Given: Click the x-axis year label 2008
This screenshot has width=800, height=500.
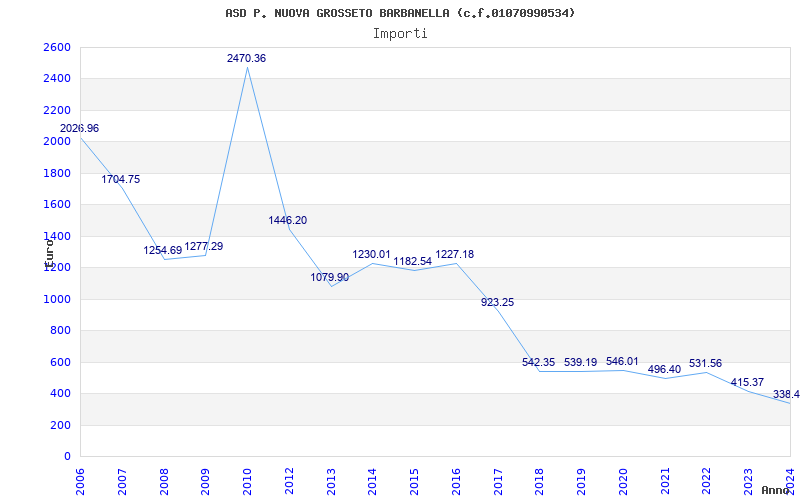Looking at the screenshot, I should coord(164,481).
